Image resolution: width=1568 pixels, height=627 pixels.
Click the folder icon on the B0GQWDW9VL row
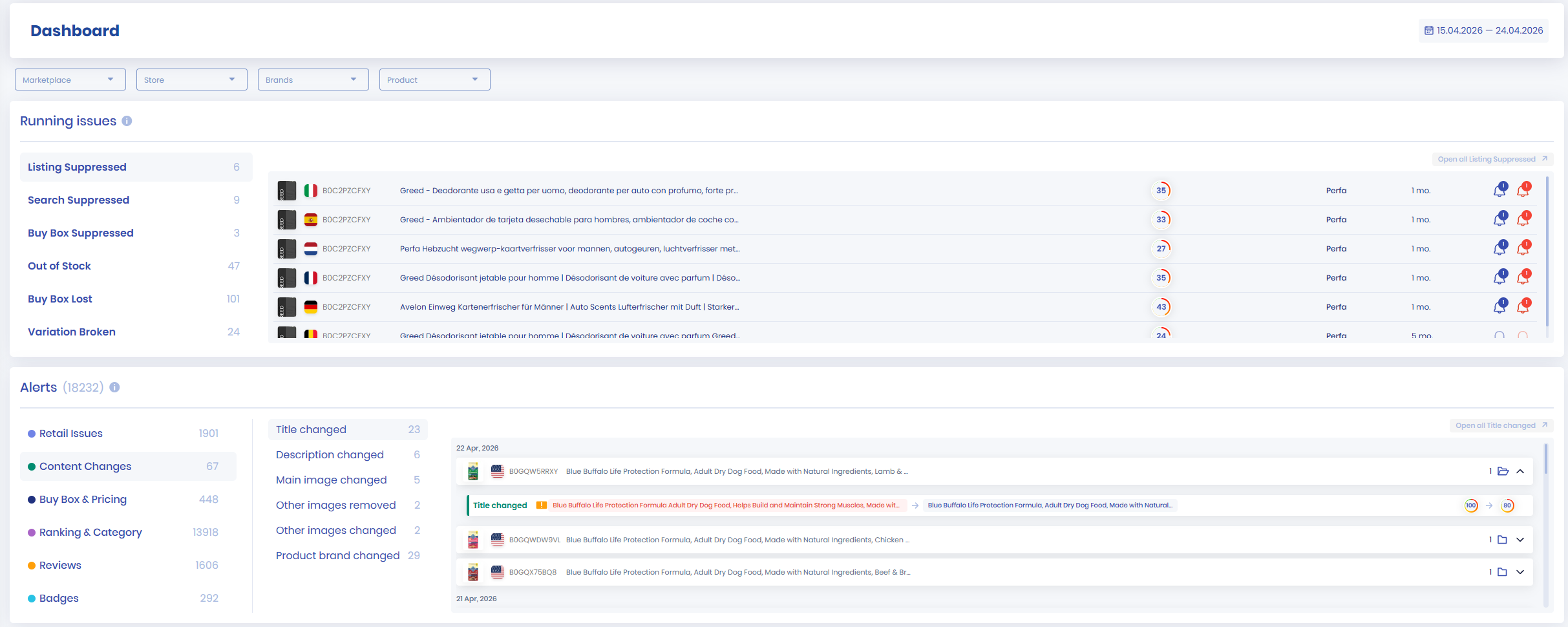(1502, 540)
